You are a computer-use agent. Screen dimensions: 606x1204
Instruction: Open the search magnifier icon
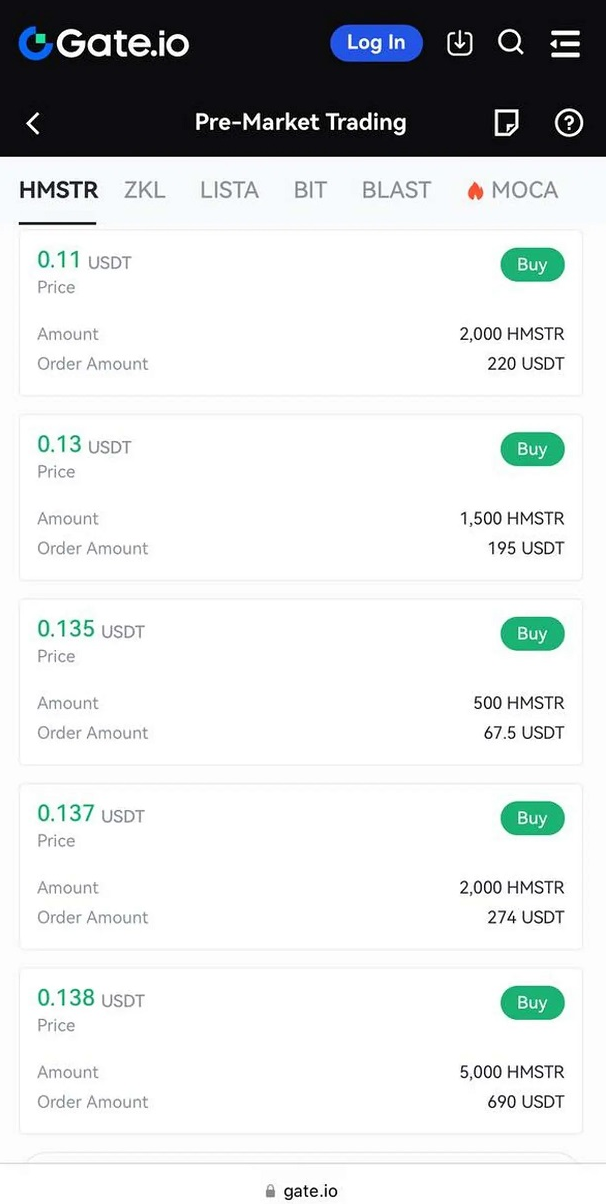pyautogui.click(x=510, y=42)
